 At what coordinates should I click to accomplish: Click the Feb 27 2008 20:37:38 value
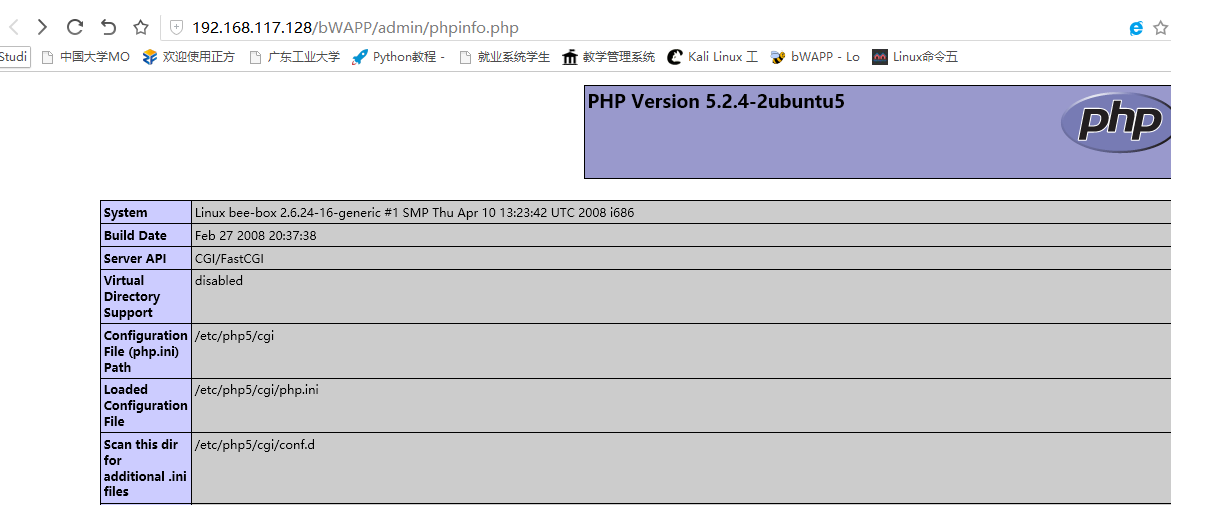coord(255,235)
